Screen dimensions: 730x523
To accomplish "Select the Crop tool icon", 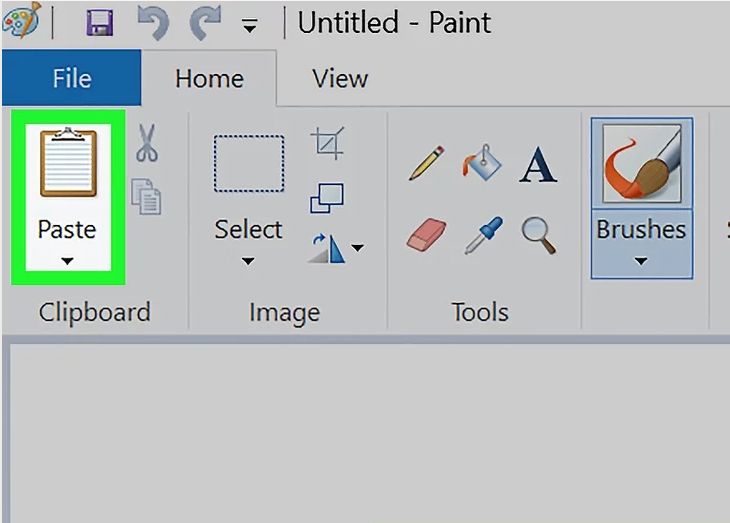I will [328, 143].
